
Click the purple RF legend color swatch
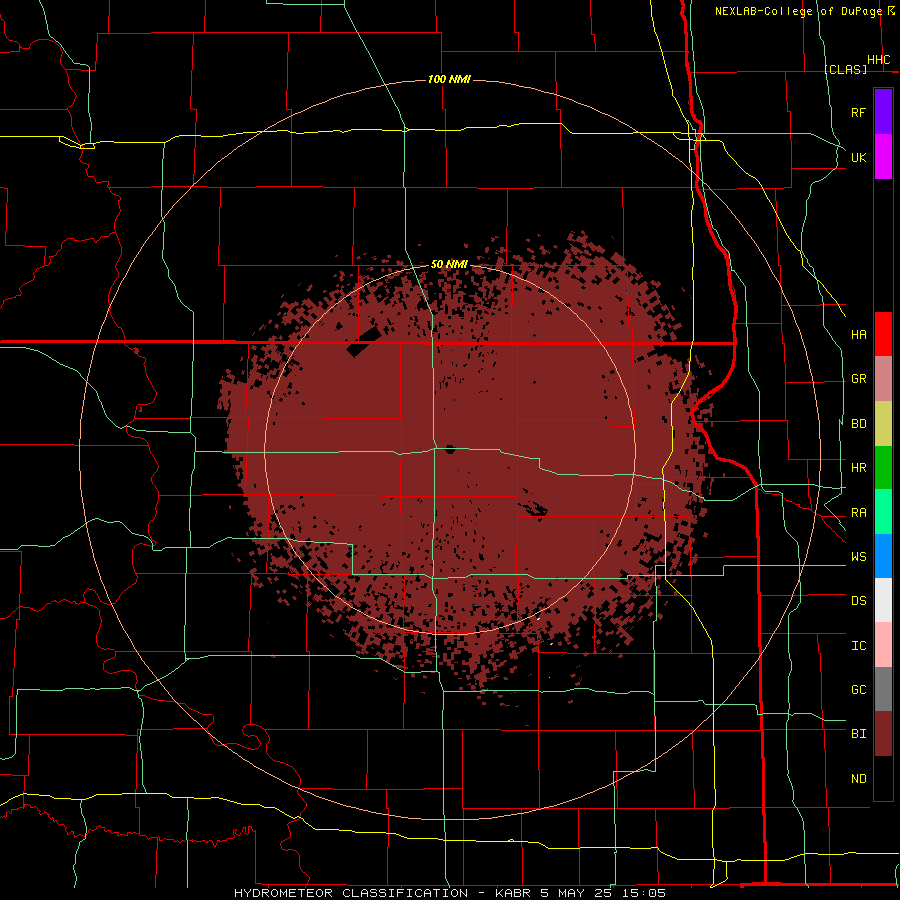coord(883,112)
